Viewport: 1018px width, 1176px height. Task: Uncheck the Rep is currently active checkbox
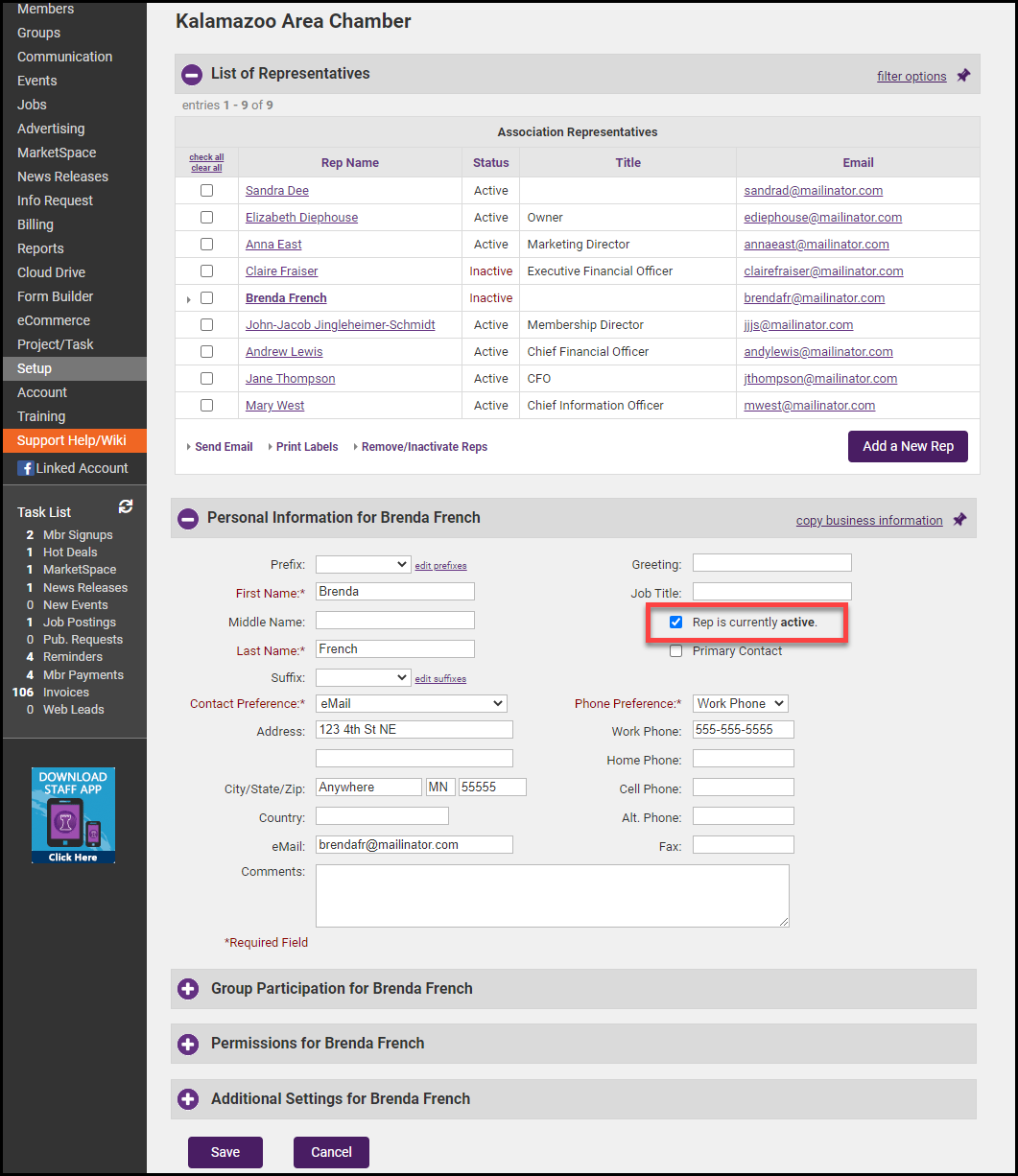676,623
